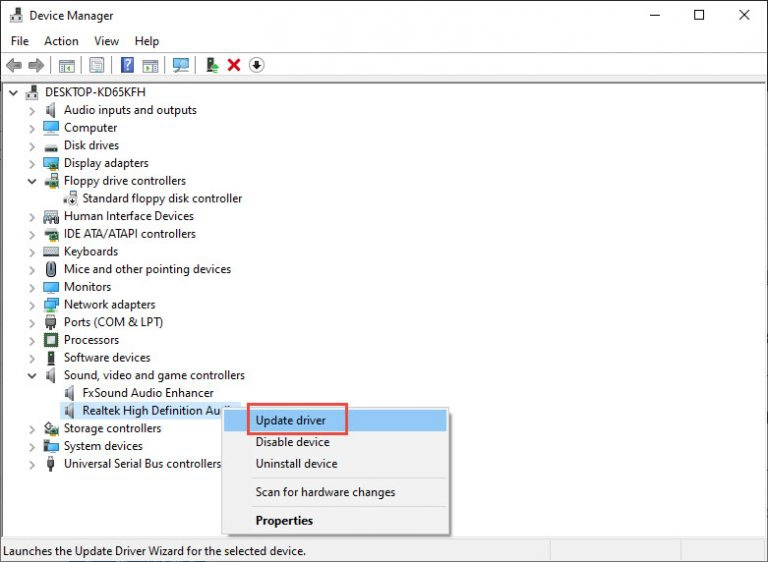Choose Uninstall device from context menu
The image size is (768, 562).
pos(335,464)
